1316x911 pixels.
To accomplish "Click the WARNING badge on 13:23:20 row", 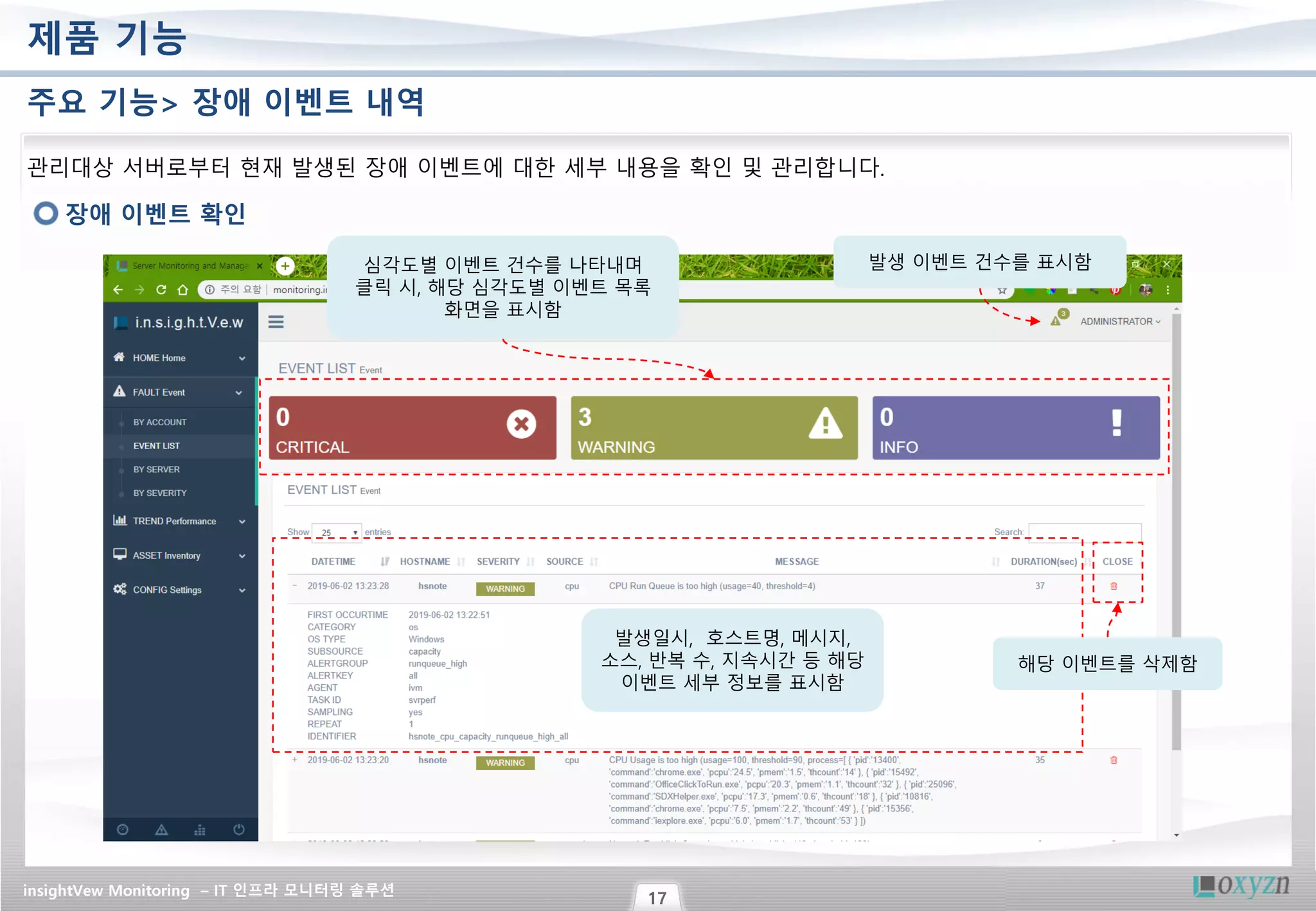I will tap(505, 763).
